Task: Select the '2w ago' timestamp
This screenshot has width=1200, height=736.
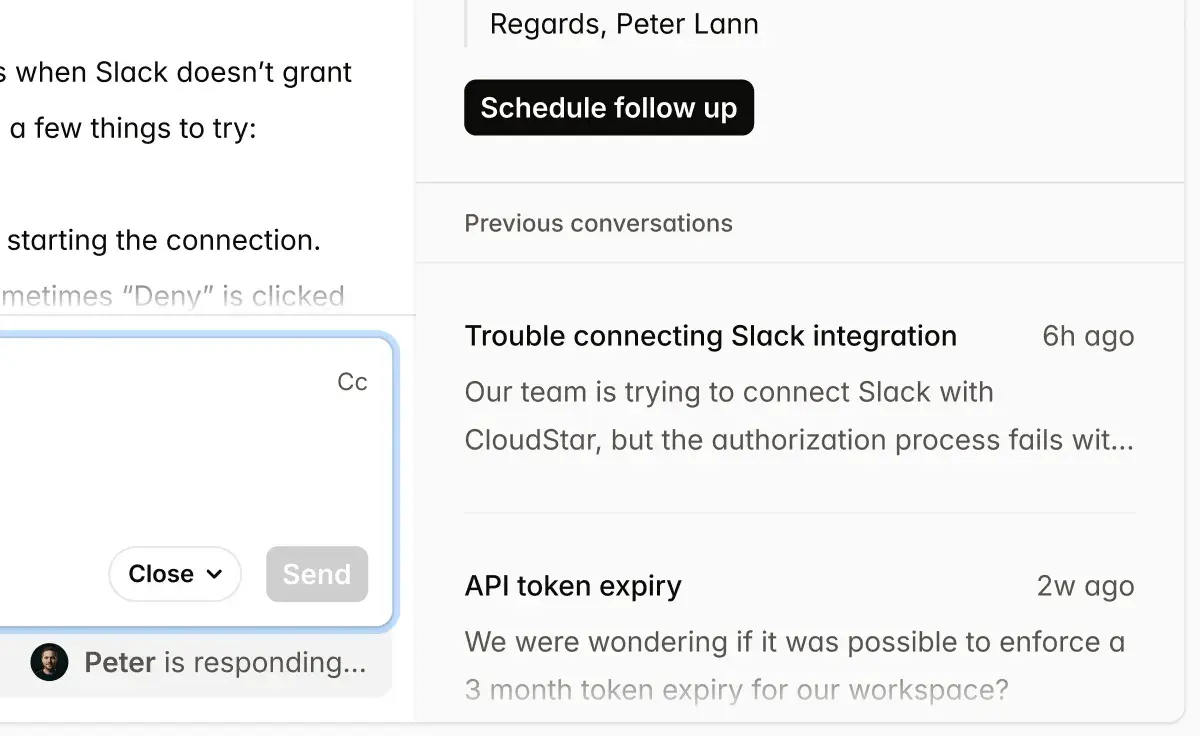Action: (x=1084, y=586)
